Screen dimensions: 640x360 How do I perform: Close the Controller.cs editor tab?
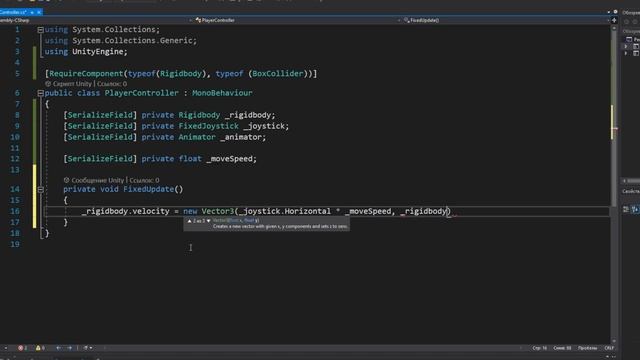pos(39,12)
